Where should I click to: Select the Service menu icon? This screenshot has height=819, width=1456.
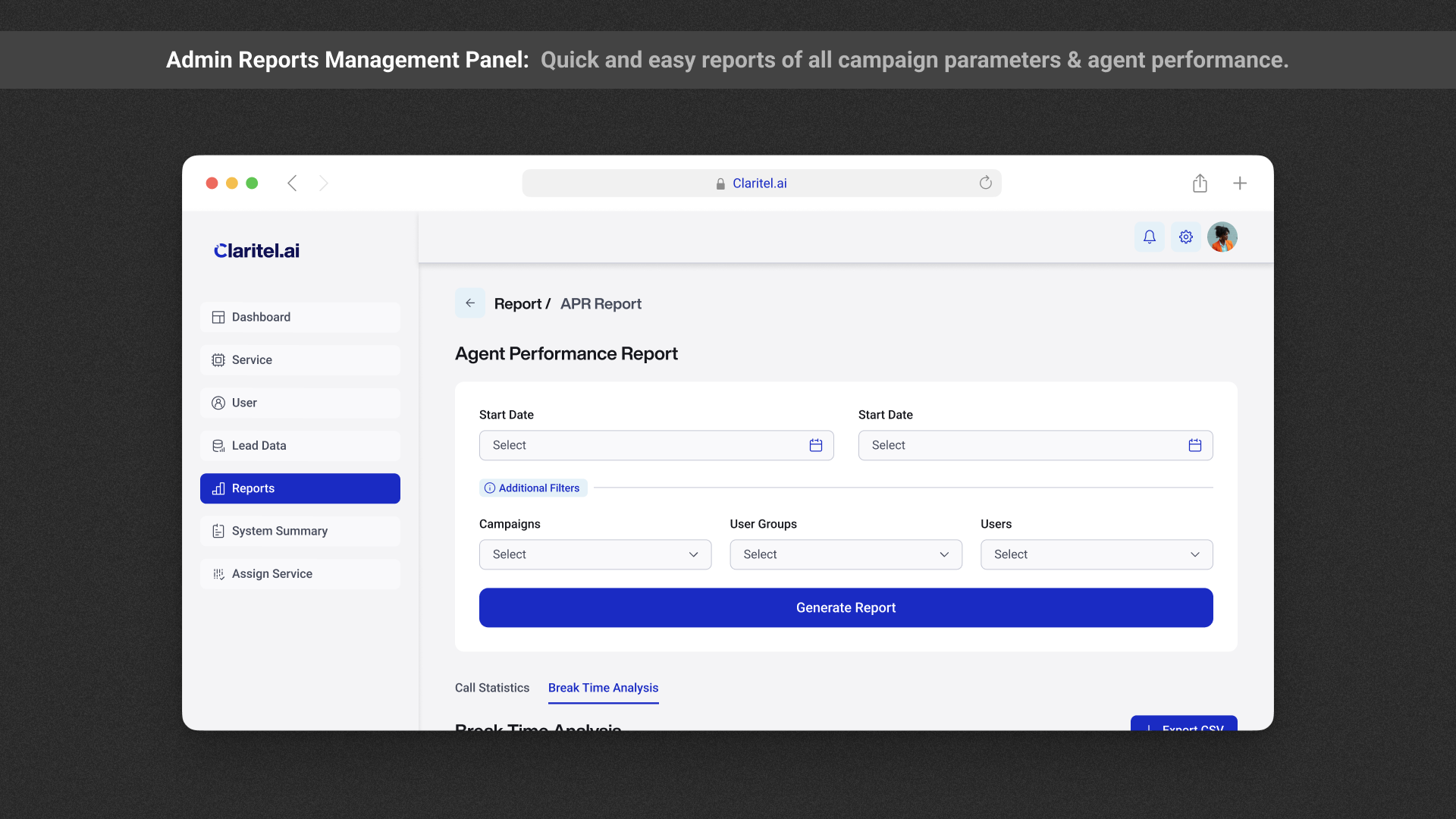click(x=218, y=359)
